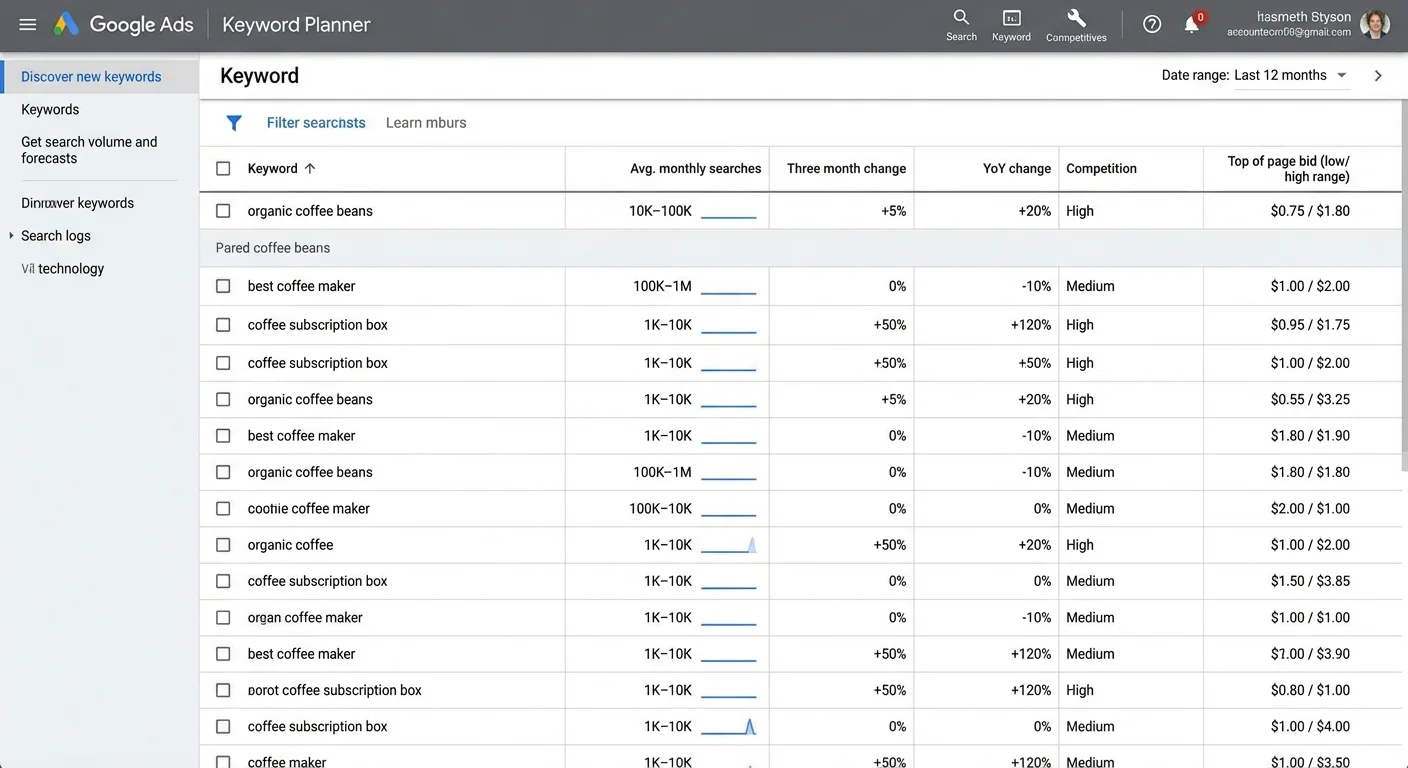
Task: Select the checkbox for organic coffee
Action: click(223, 545)
